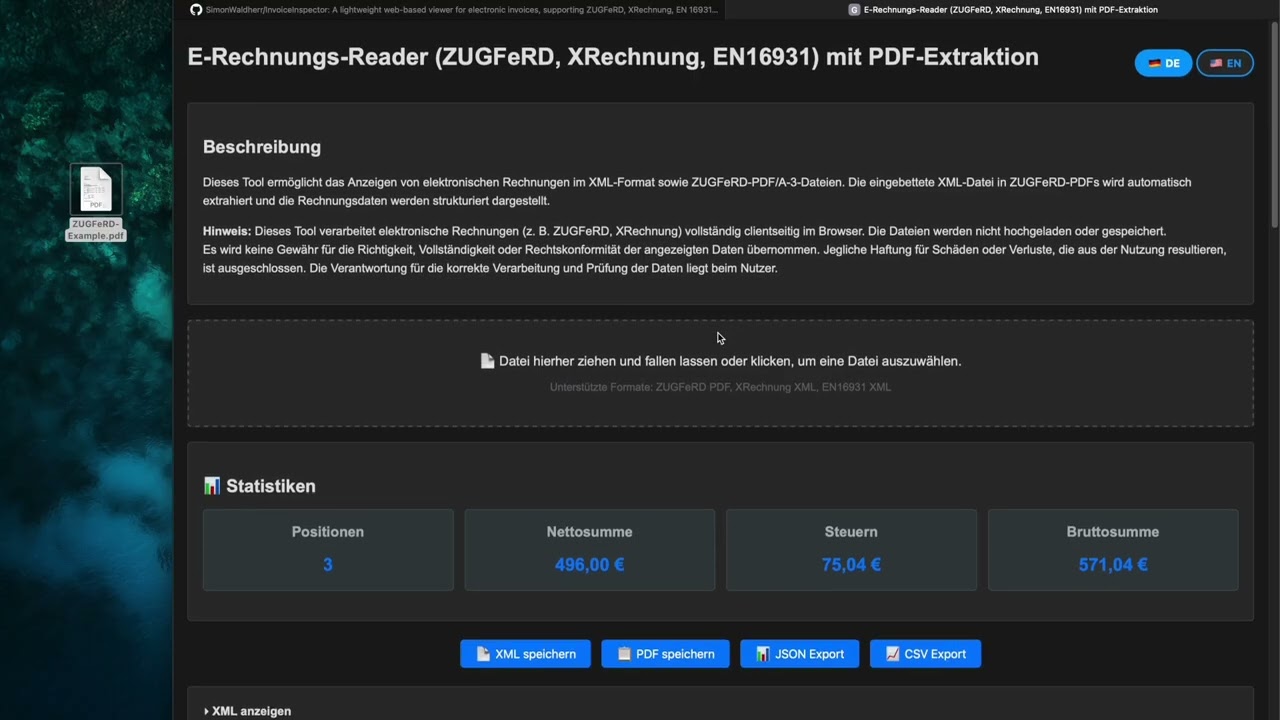This screenshot has height=720, width=1280.
Task: Click the Positionen count value 3
Action: click(x=328, y=565)
